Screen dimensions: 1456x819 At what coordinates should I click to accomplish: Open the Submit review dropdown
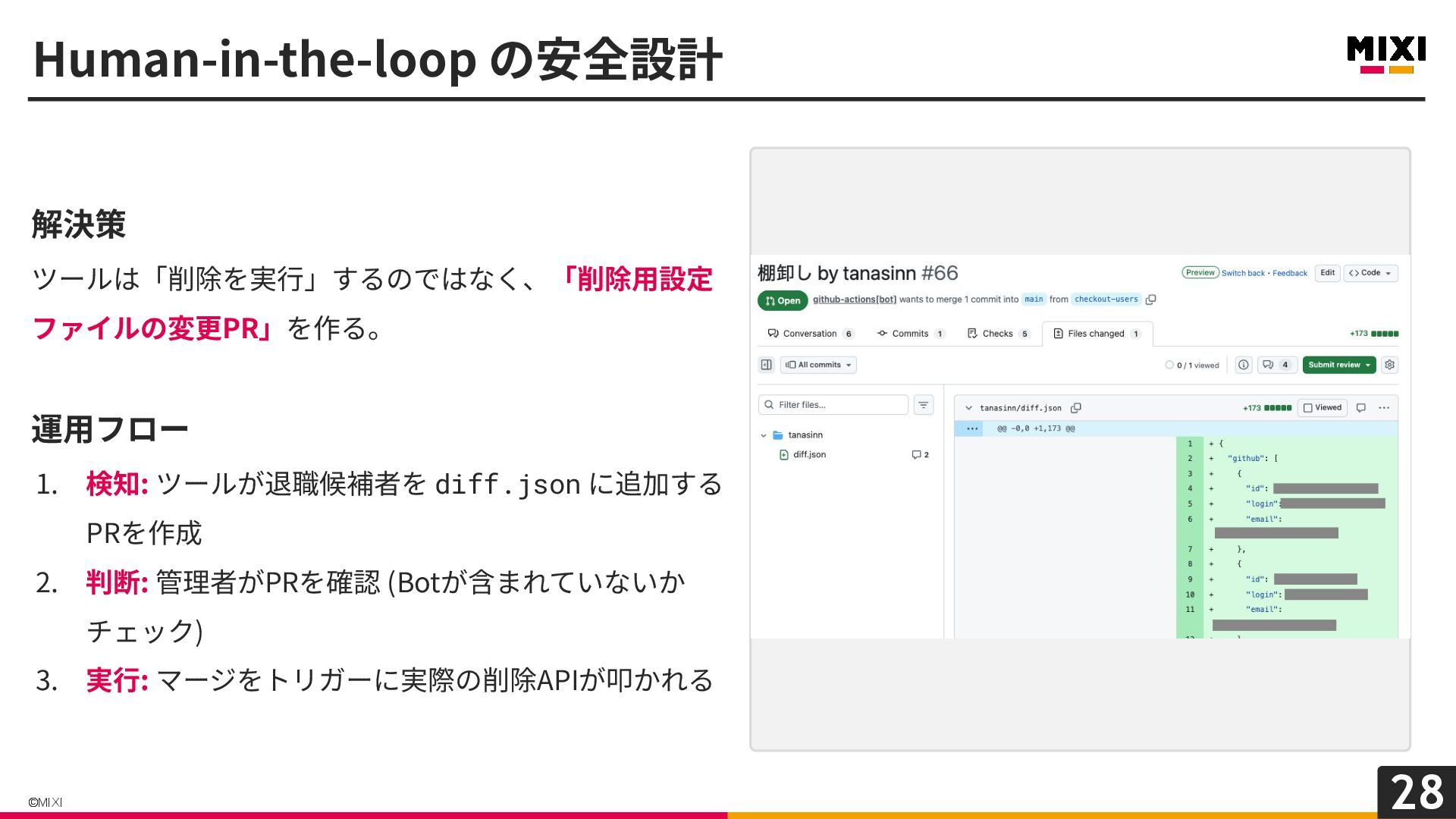[1339, 365]
